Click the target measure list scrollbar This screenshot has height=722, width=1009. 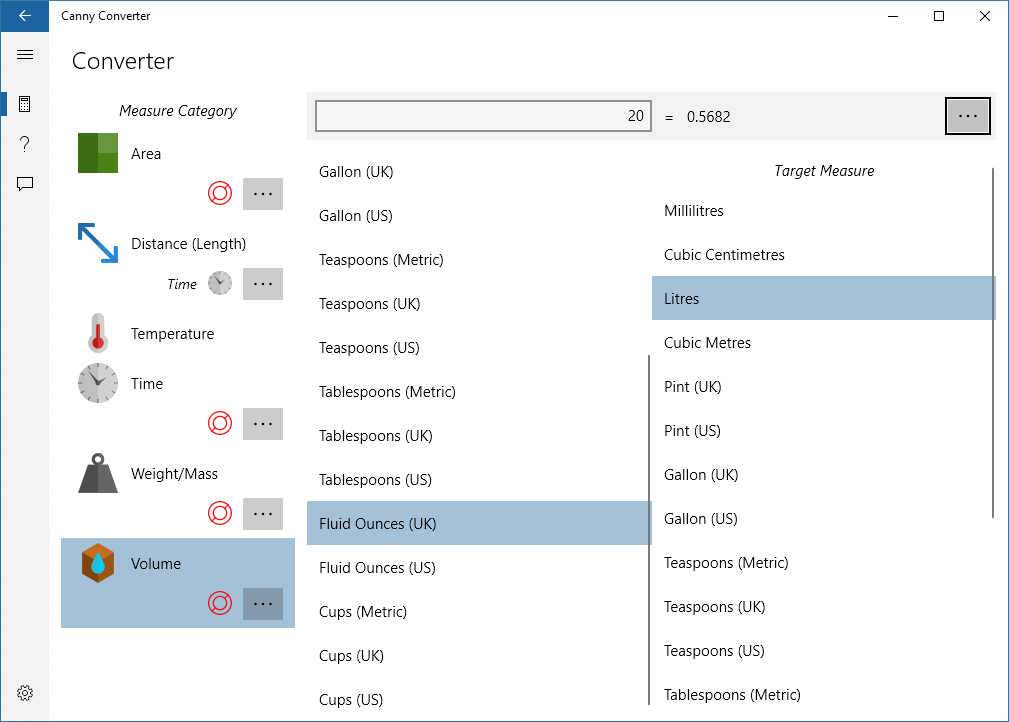click(x=993, y=342)
